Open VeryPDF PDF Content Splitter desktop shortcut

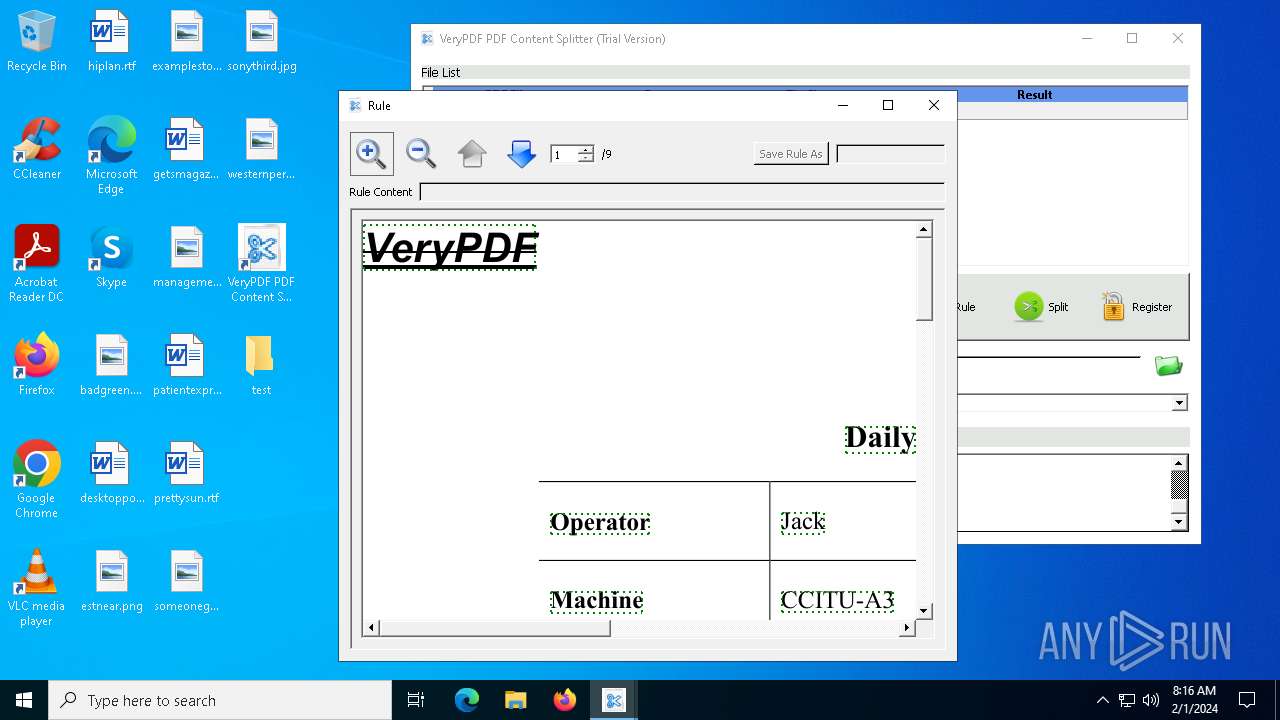[x=262, y=264]
